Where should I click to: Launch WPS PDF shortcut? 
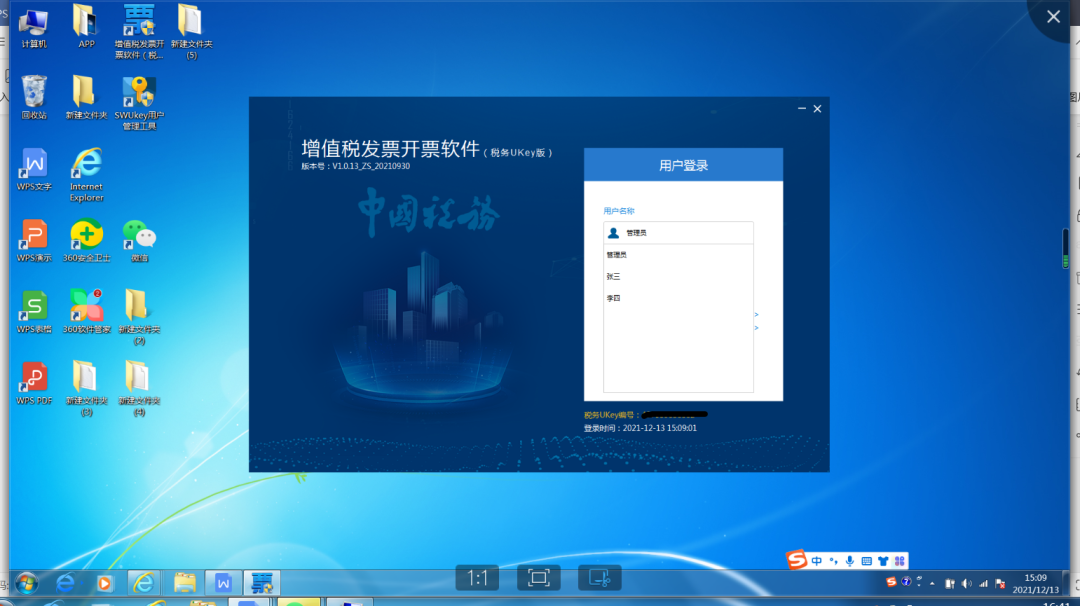click(34, 384)
